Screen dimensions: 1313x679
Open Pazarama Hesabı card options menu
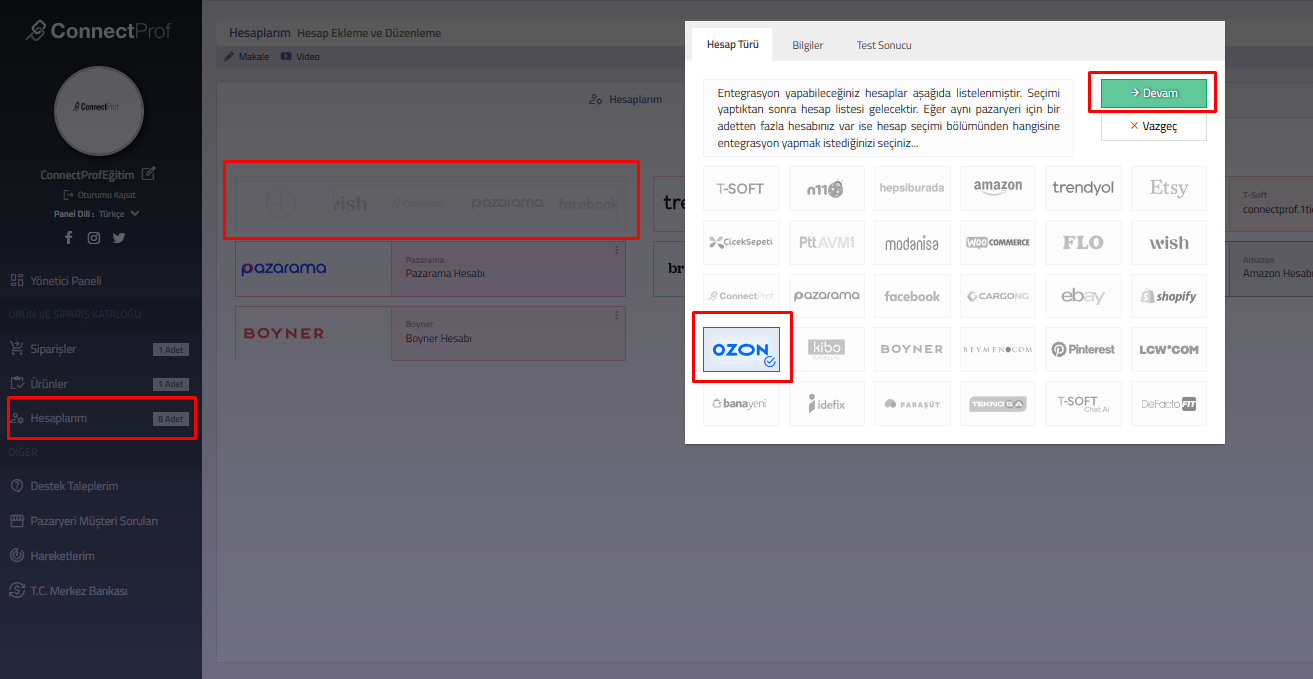coord(616,252)
